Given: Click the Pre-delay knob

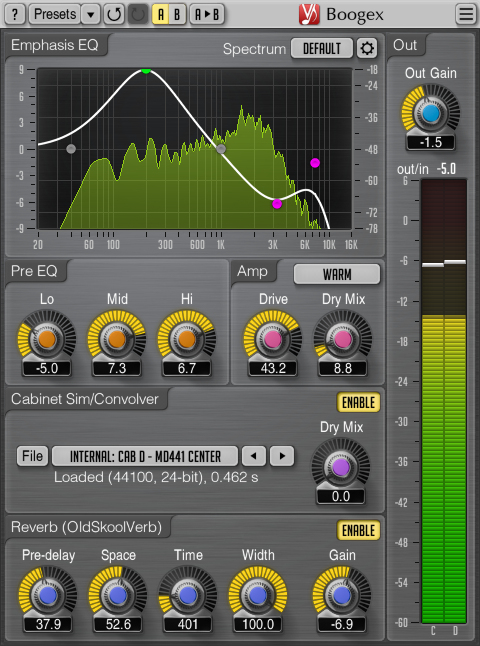Looking at the screenshot, I should point(48,595).
